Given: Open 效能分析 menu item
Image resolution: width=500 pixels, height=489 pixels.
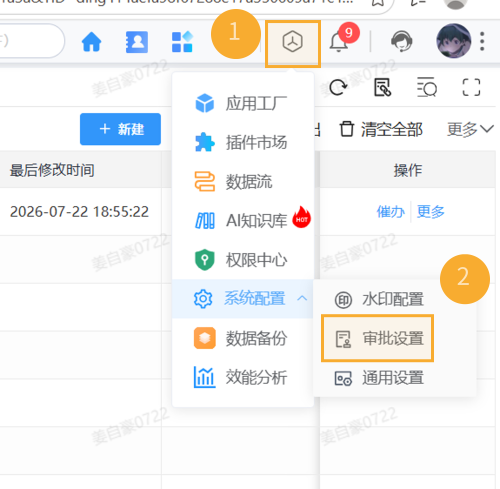Looking at the screenshot, I should click(x=243, y=377).
